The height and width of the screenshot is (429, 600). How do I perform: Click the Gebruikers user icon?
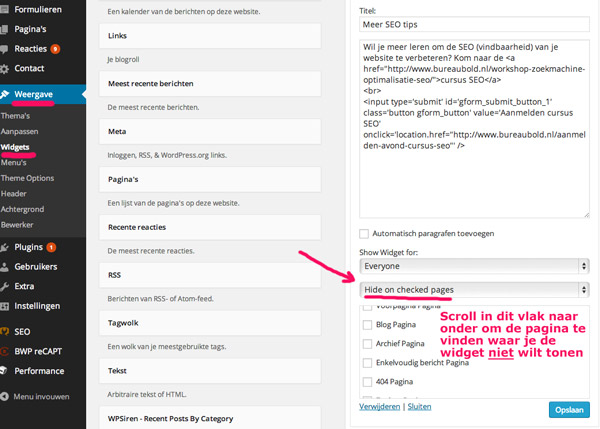4,267
